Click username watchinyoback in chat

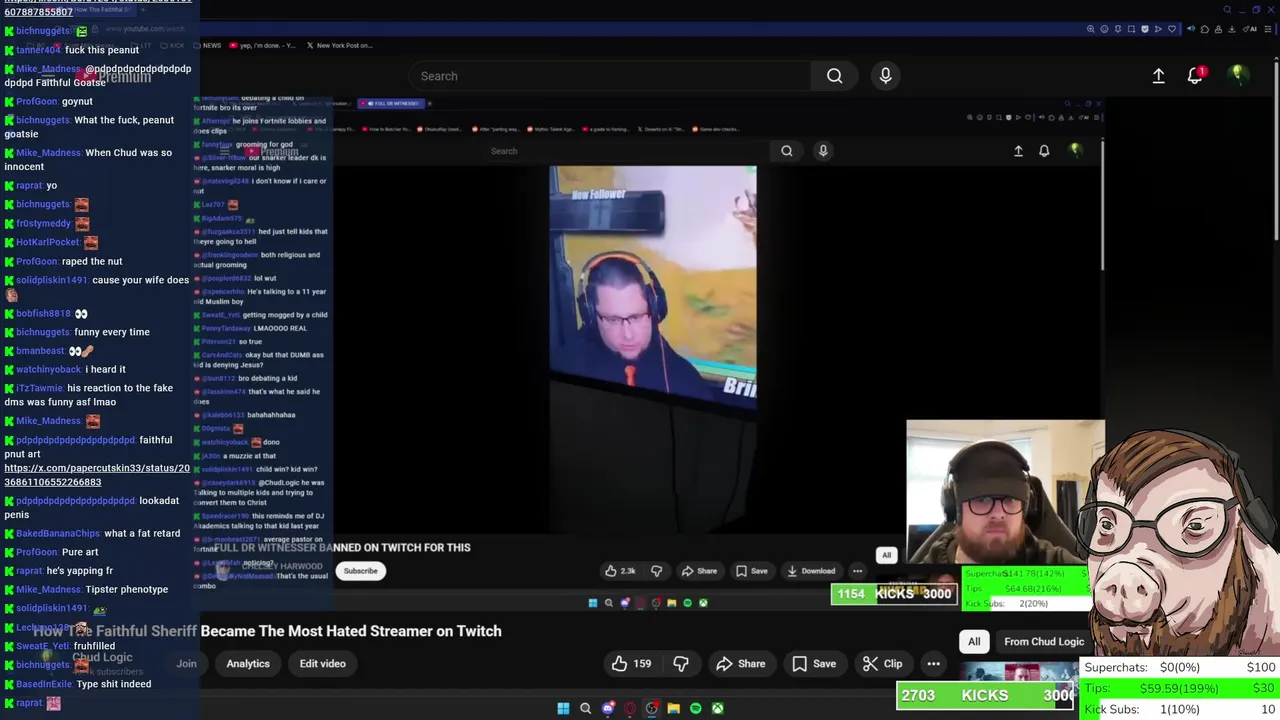point(48,369)
